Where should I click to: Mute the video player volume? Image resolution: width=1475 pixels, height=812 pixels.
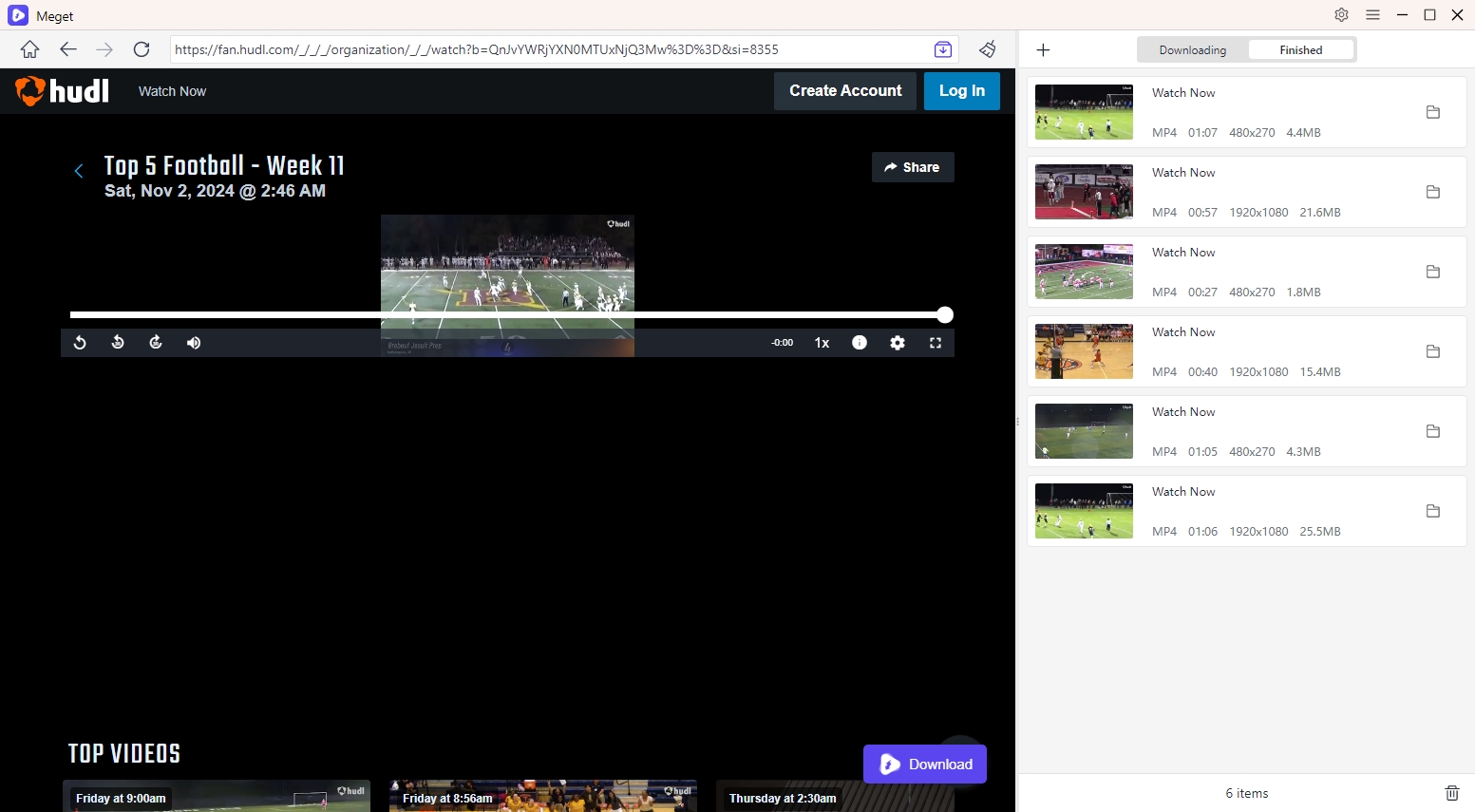(x=194, y=343)
